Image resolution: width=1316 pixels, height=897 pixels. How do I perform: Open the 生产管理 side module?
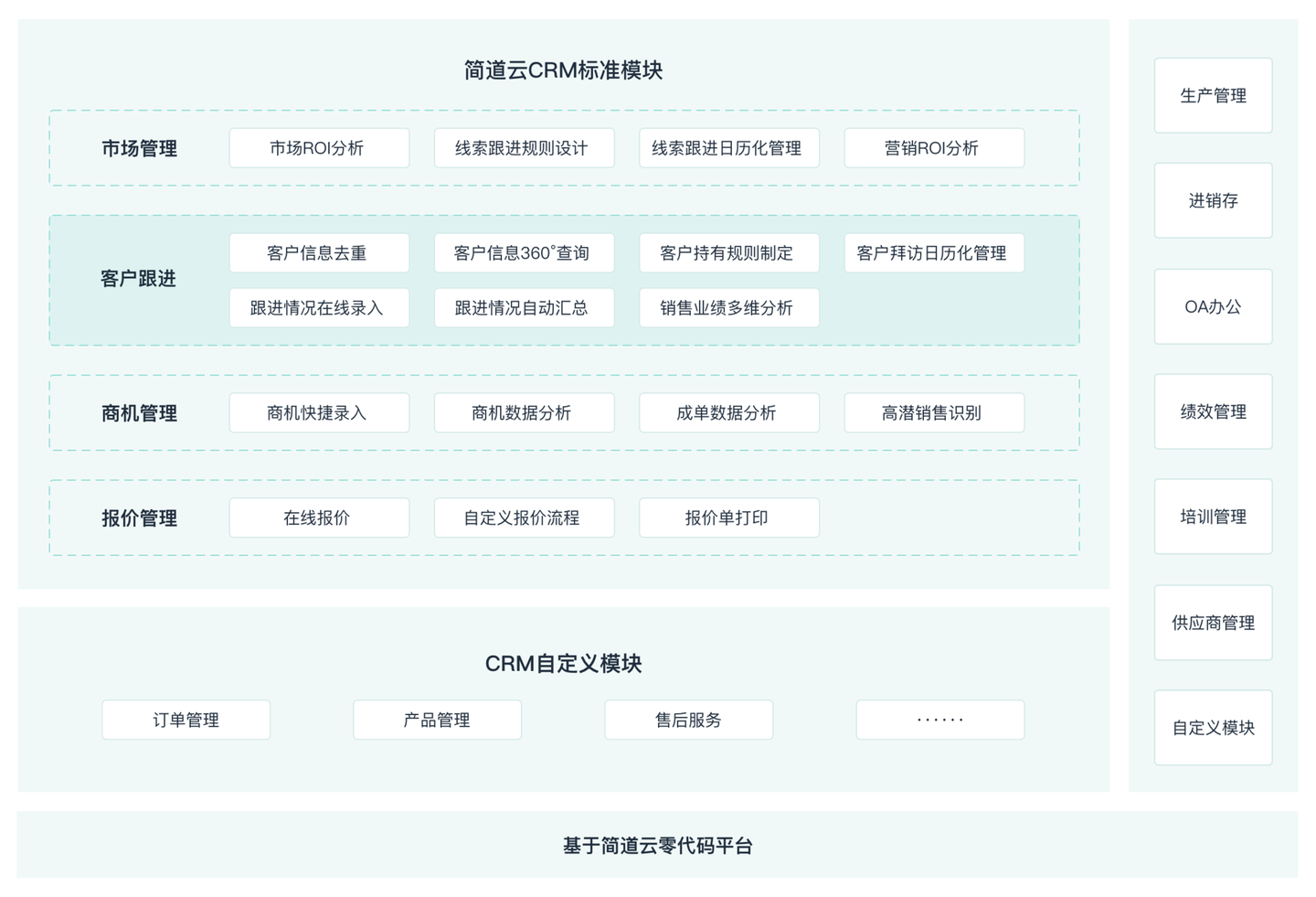click(1213, 96)
